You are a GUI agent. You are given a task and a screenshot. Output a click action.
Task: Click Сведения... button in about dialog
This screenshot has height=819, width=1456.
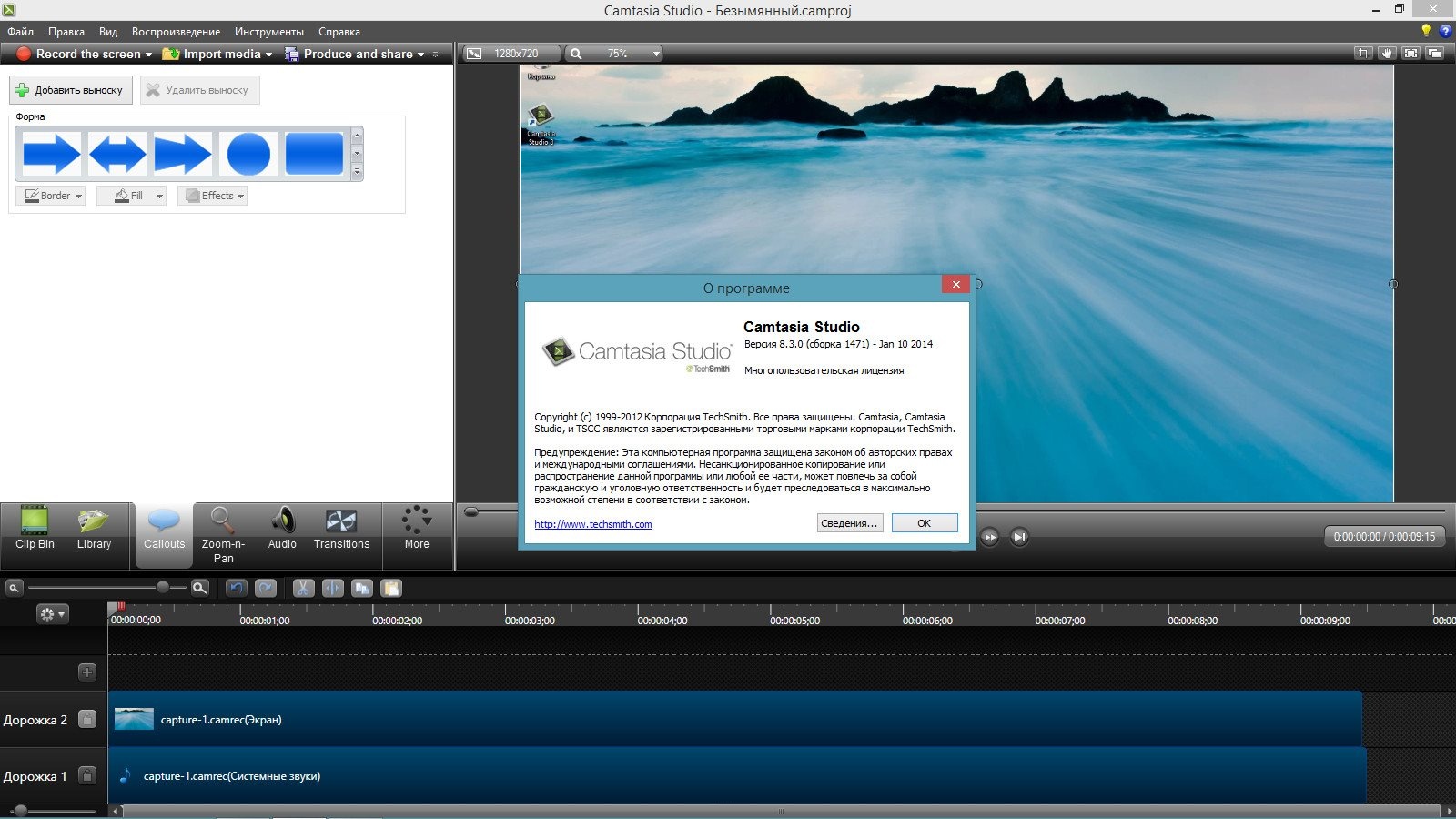850,523
